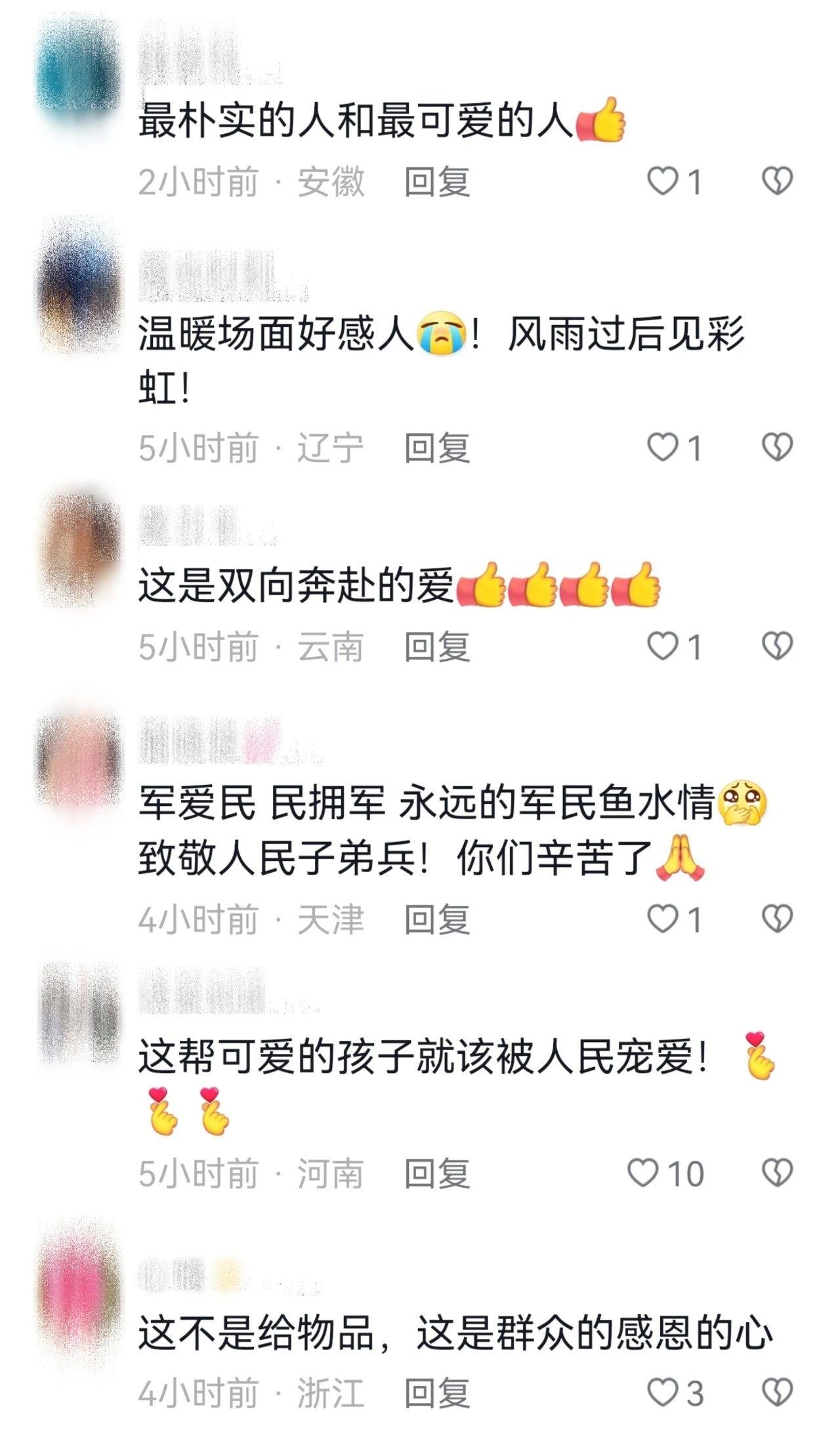840x1445 pixels.
Task: Dislike the Yunnan comment
Action: click(778, 646)
